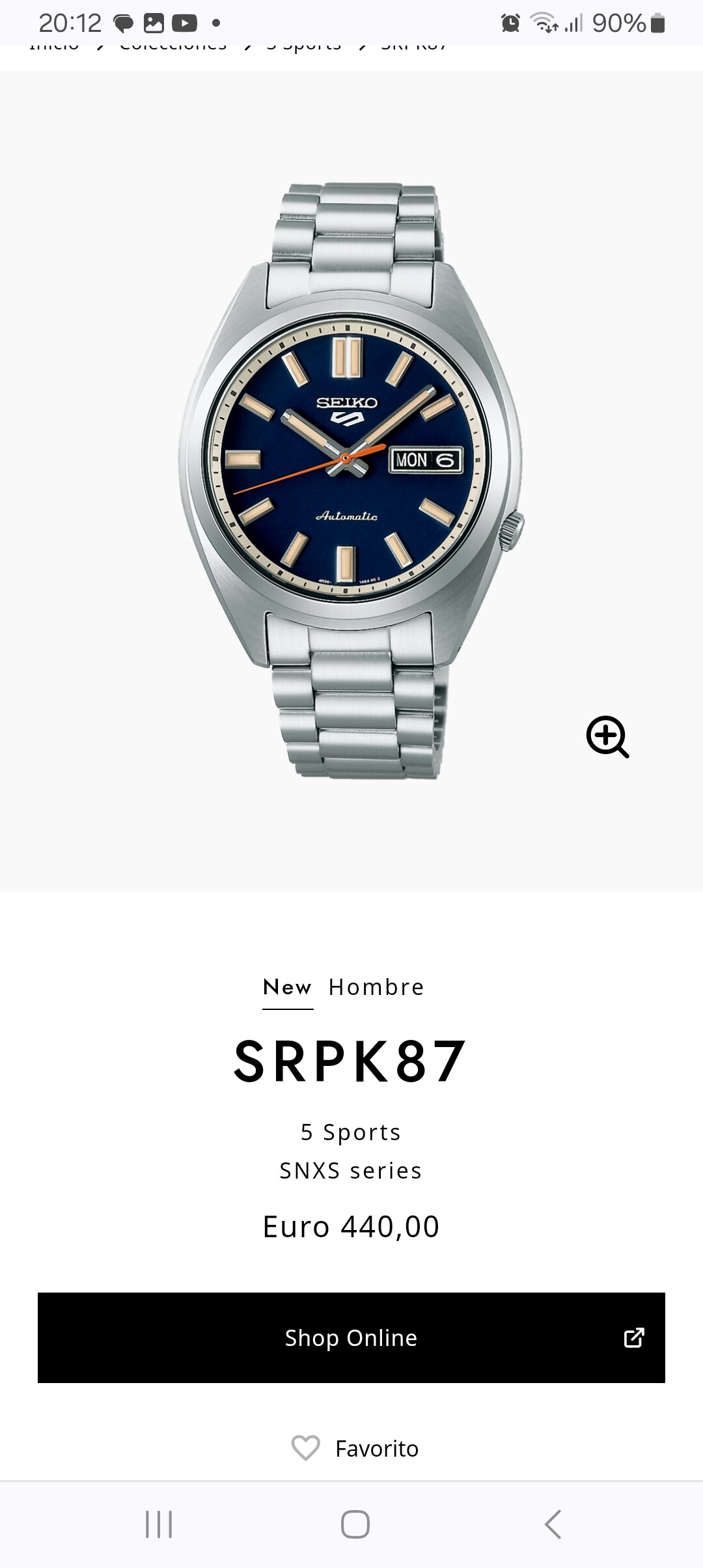Tap the Wi-Fi signal status icon
This screenshot has height=1568, width=703.
coord(544,23)
